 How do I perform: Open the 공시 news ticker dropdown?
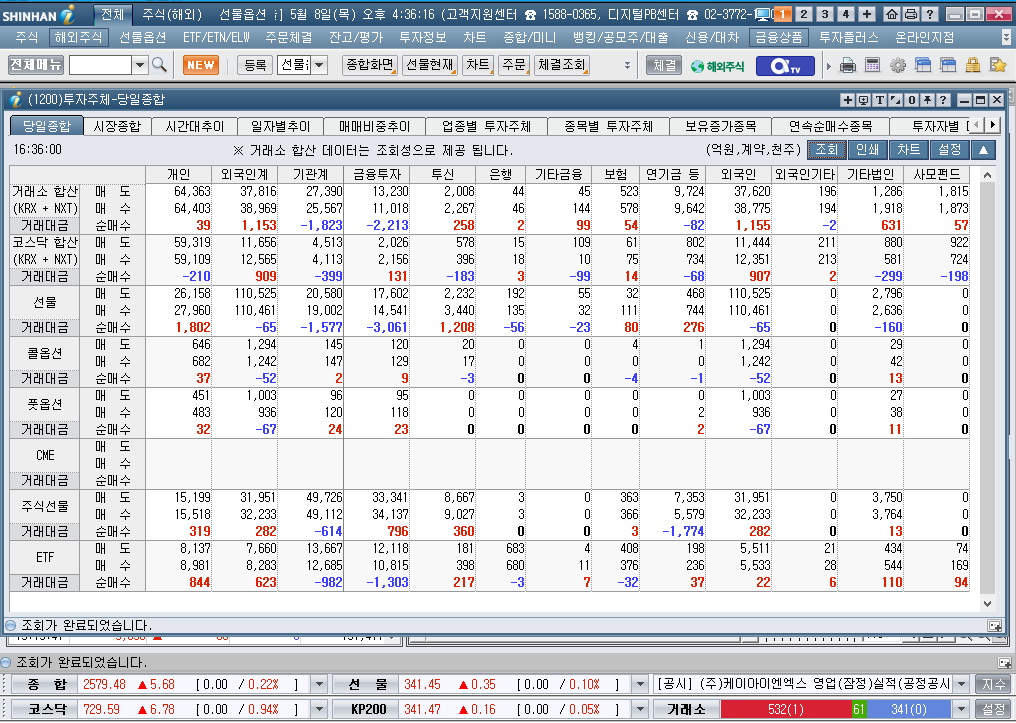(x=962, y=684)
